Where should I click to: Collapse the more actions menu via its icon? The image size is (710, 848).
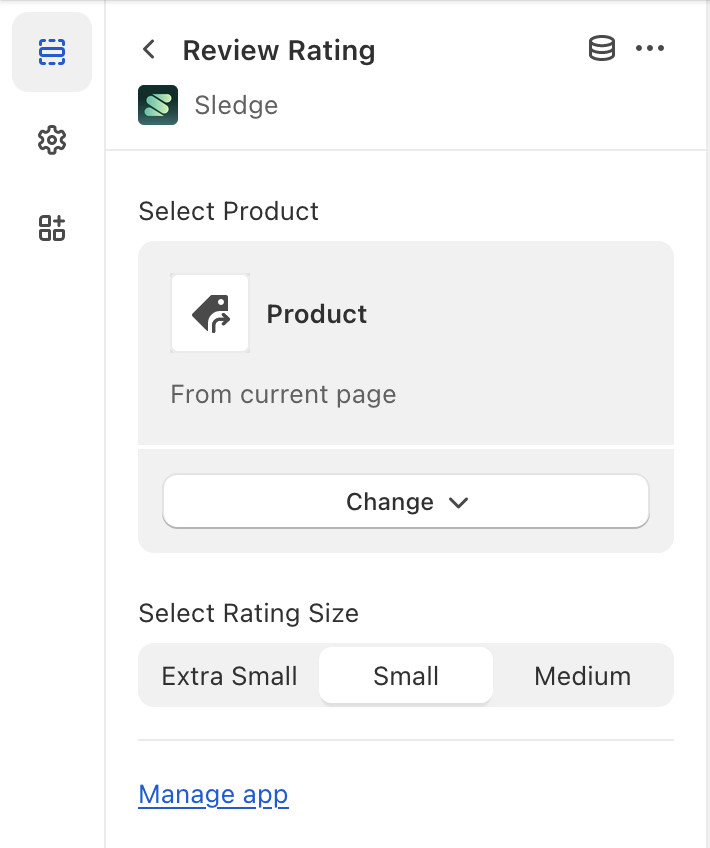651,48
